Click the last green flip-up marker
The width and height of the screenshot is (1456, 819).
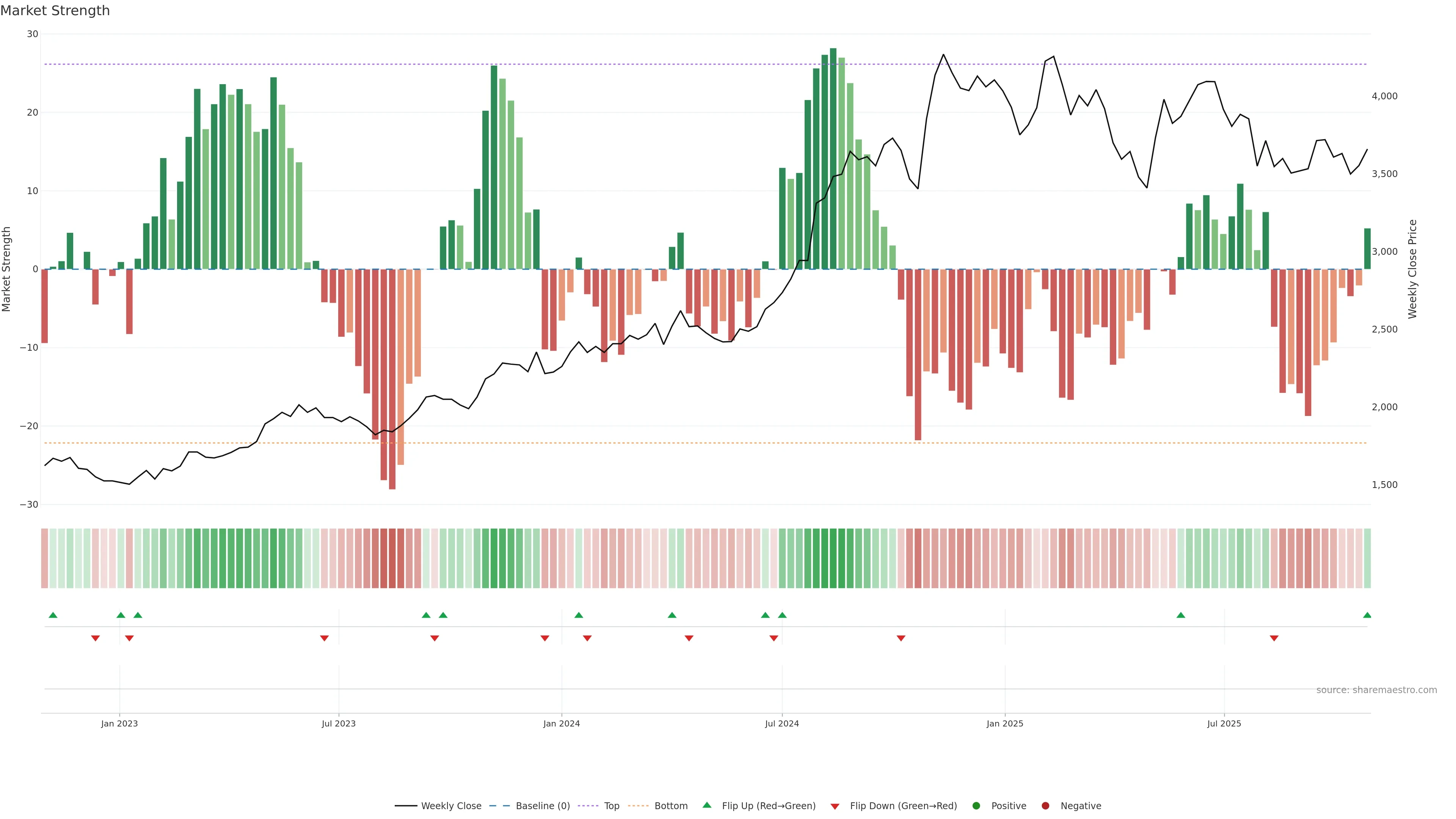pos(1367,615)
